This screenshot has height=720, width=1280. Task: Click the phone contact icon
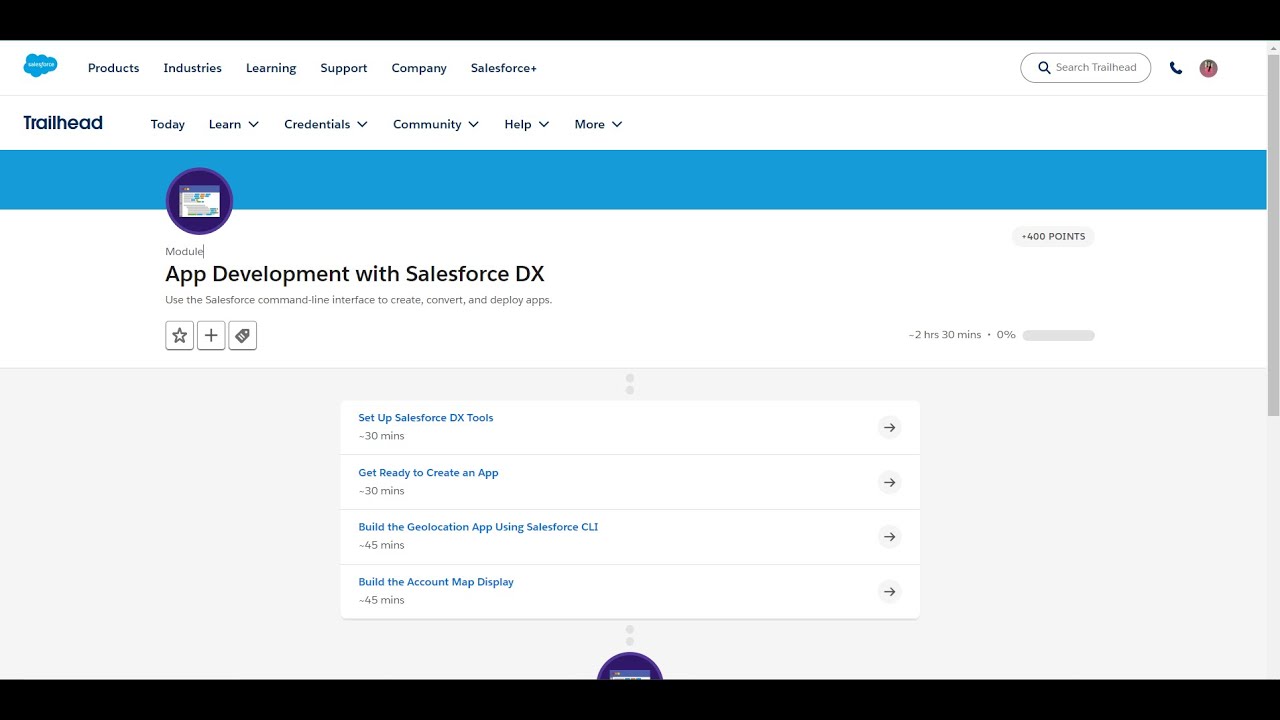point(1176,68)
